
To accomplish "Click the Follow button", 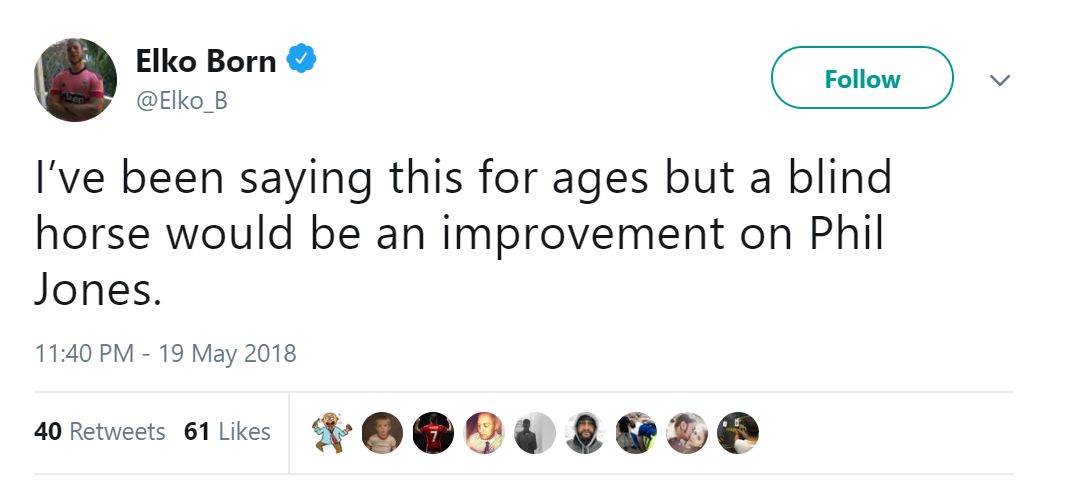I will 862,78.
